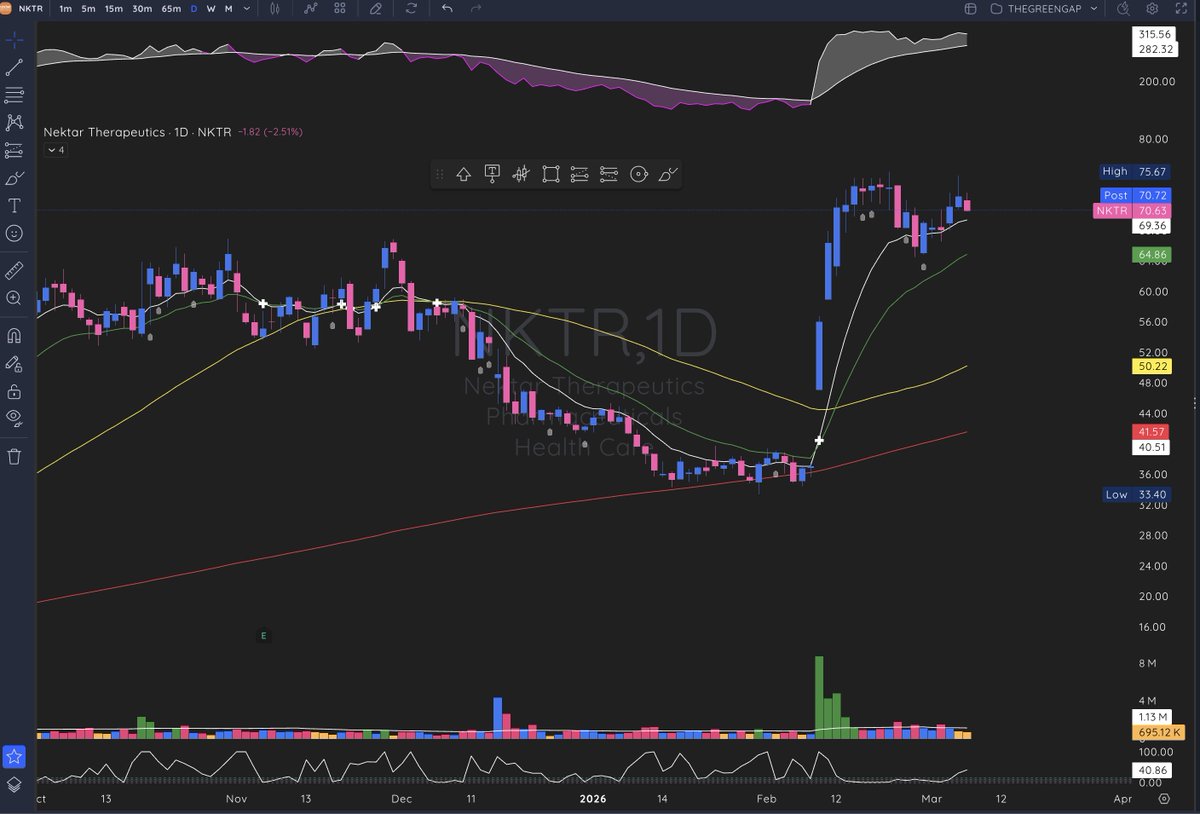Select the circle tool in floating toolbar

pos(638,174)
